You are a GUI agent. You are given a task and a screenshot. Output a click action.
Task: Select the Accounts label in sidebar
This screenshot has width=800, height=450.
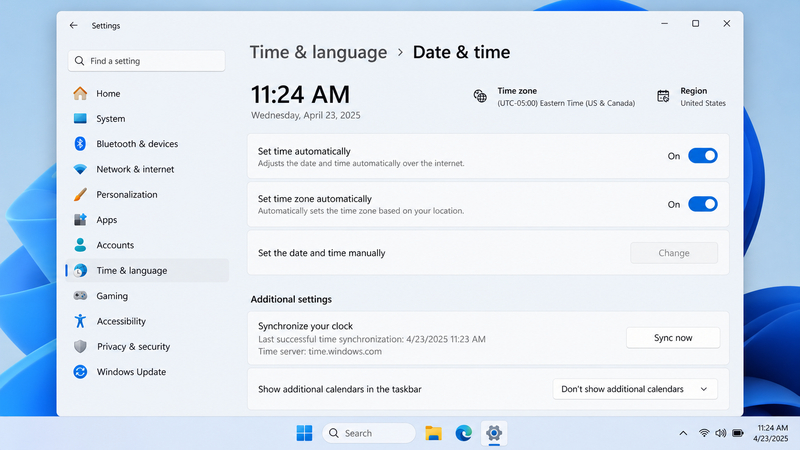pyautogui.click(x=115, y=245)
